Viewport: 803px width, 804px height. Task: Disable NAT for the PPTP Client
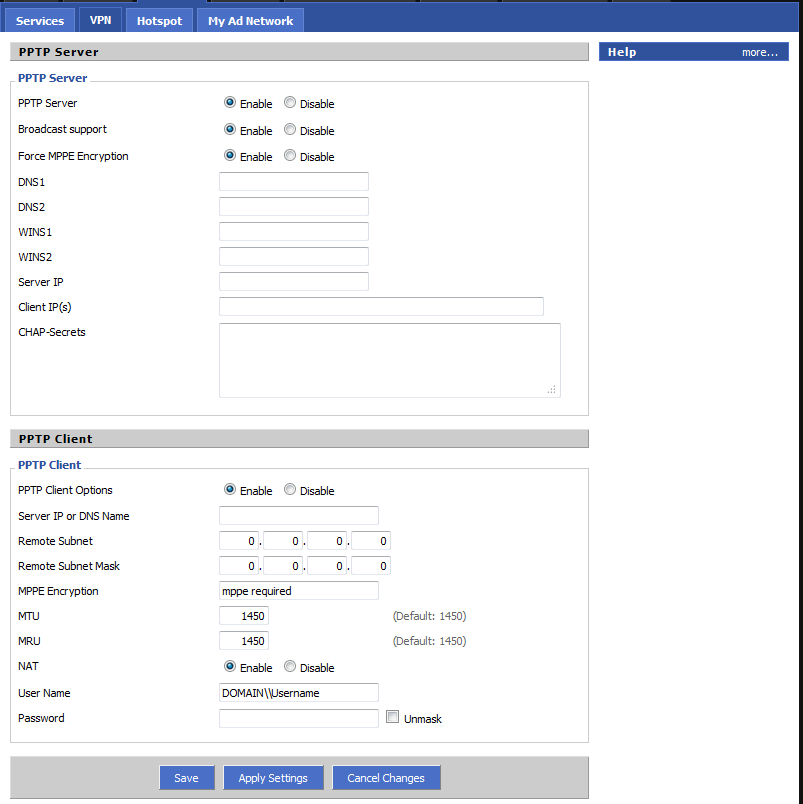click(x=289, y=666)
